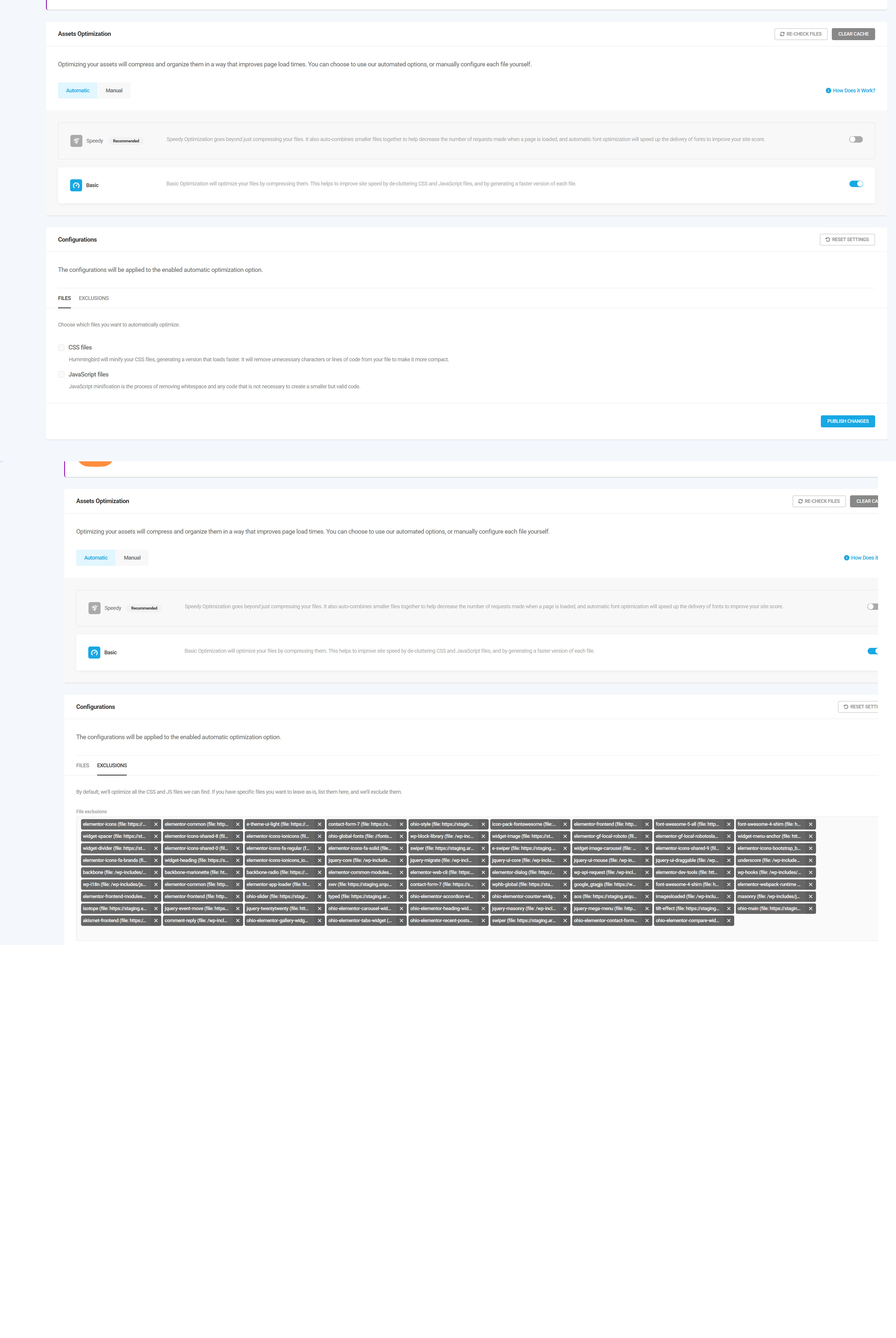Remove isotope exclusion tag
Viewport: 896px width, 1338px height.
pos(155,908)
